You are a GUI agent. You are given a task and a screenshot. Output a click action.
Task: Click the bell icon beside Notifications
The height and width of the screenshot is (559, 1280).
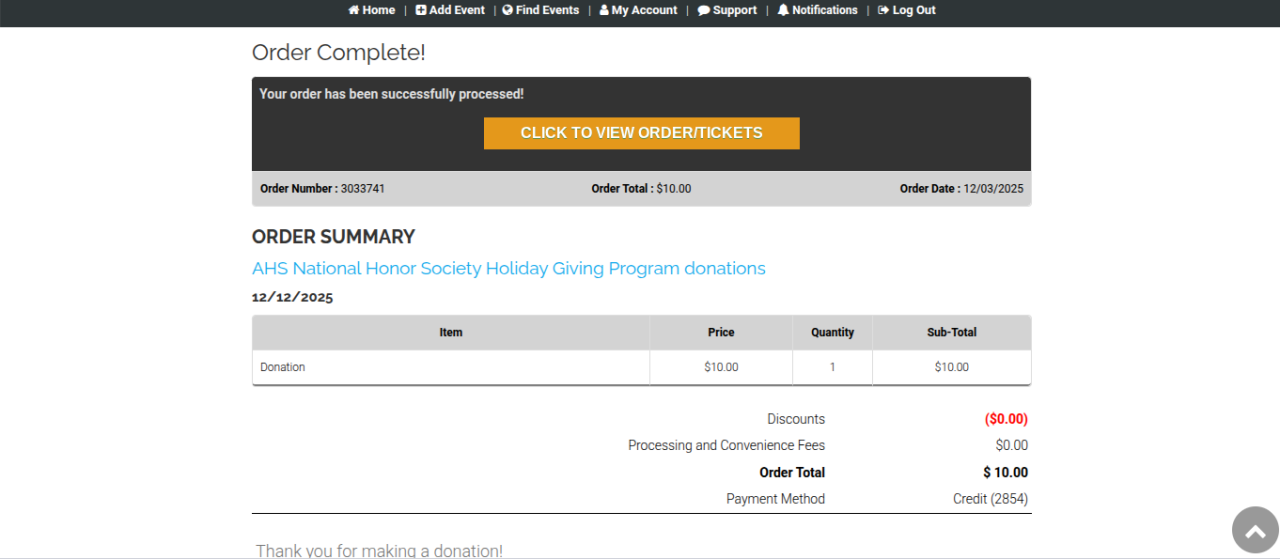tap(783, 10)
